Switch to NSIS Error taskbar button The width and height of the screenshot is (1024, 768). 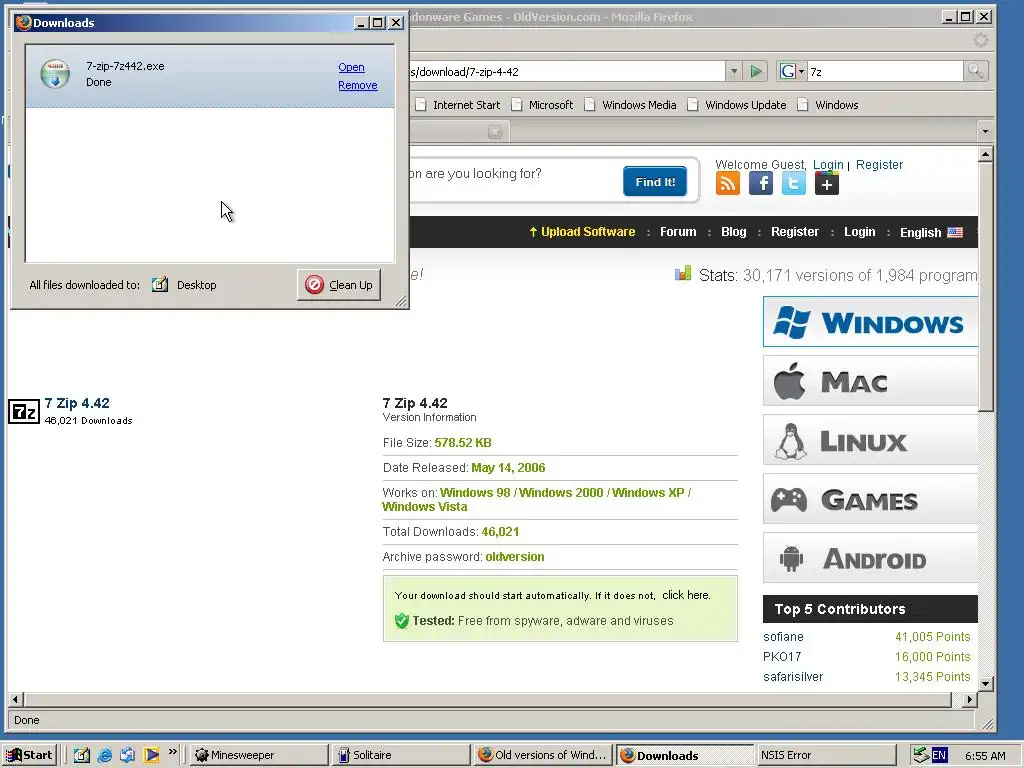pyautogui.click(x=826, y=755)
